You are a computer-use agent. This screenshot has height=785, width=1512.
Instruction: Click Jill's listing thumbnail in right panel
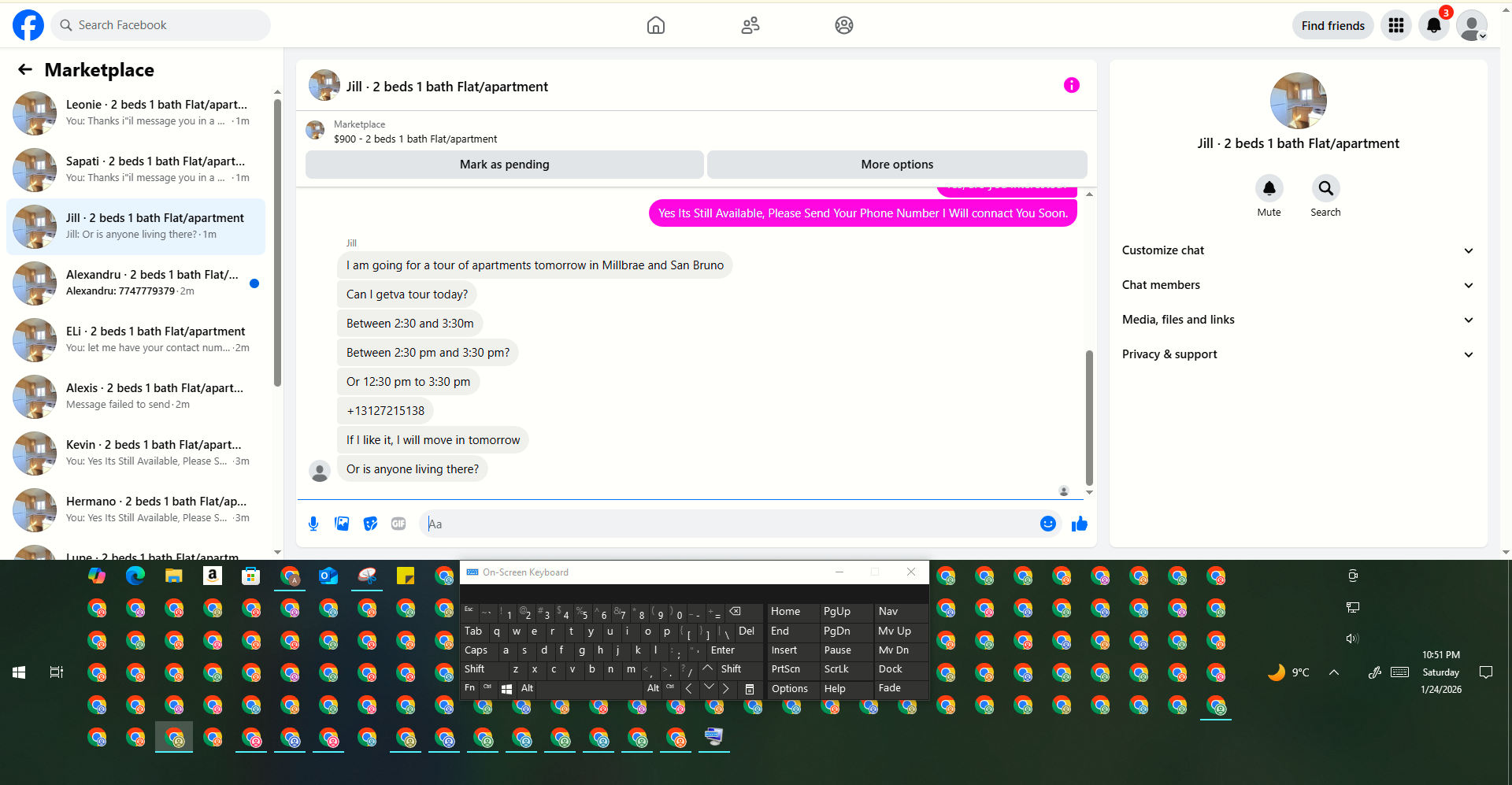tap(1299, 101)
